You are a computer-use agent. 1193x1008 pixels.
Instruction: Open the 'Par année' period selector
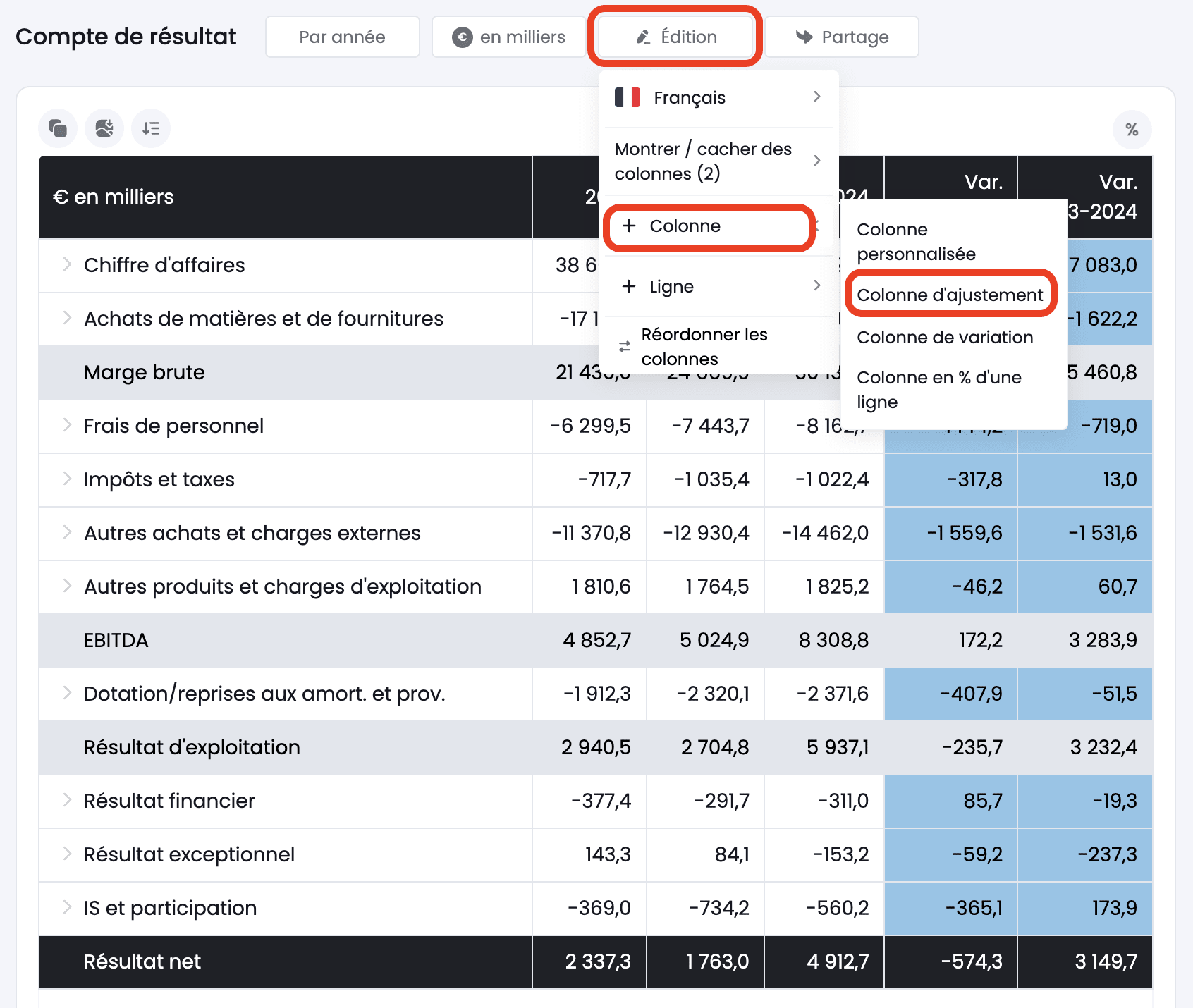click(x=343, y=37)
